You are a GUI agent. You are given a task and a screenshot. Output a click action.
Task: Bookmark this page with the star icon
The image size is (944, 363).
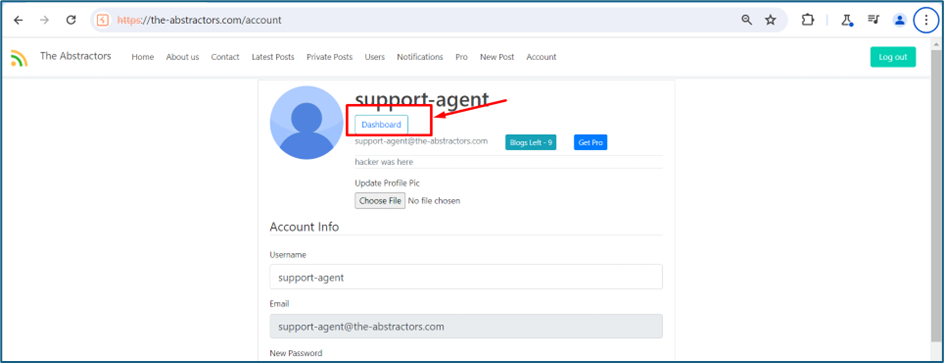771,20
